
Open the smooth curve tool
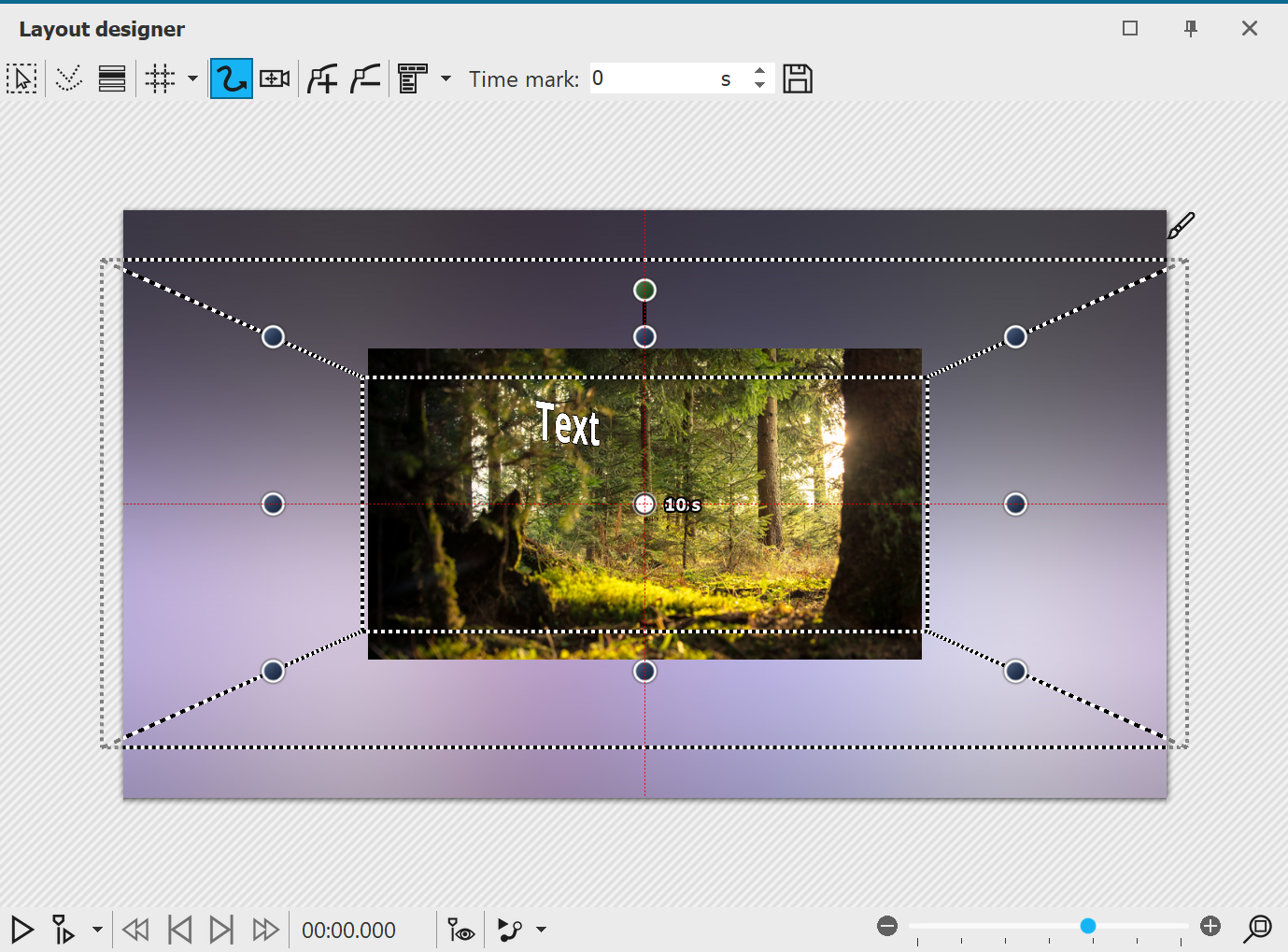(x=68, y=78)
